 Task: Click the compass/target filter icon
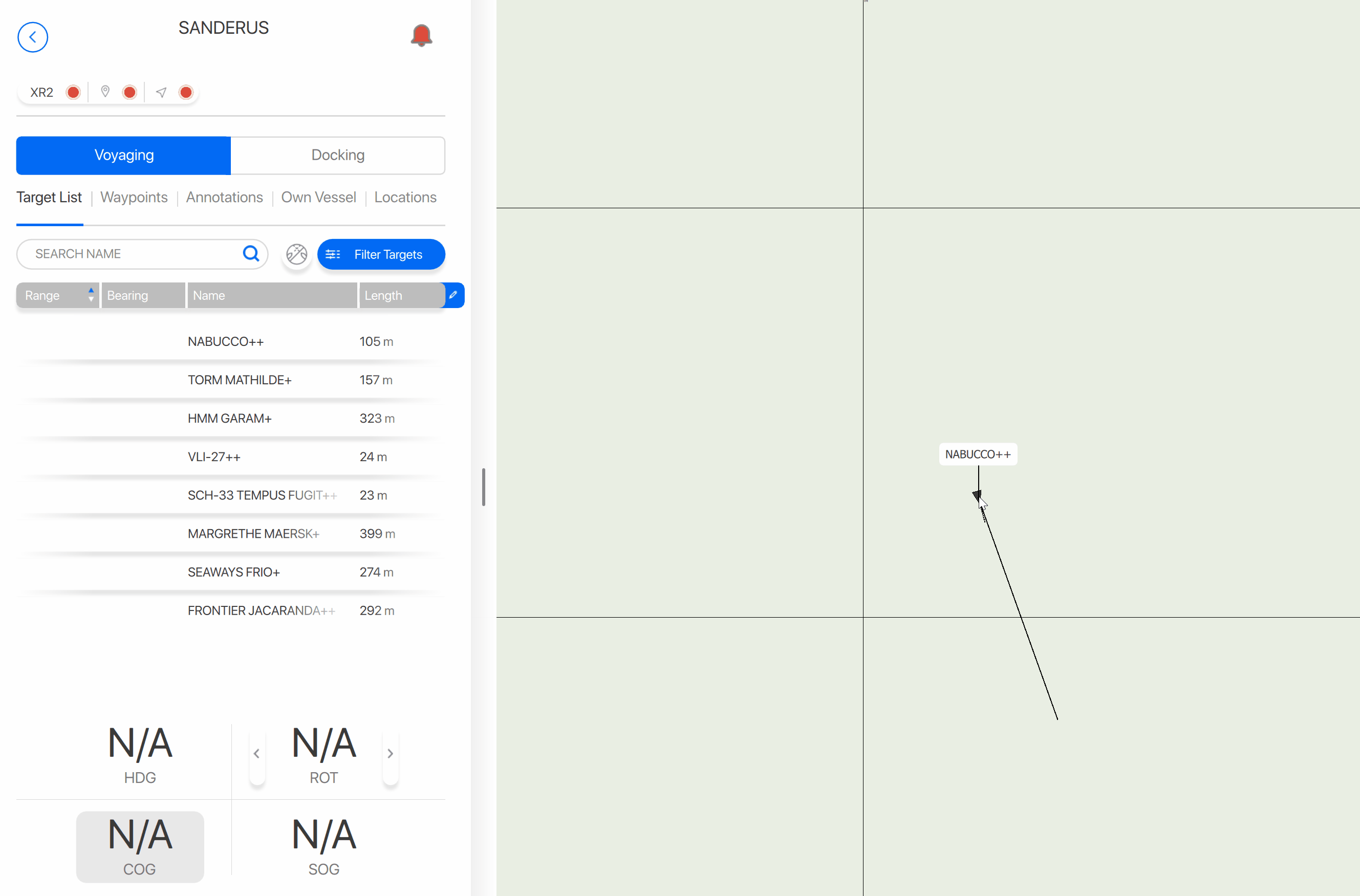pyautogui.click(x=296, y=254)
